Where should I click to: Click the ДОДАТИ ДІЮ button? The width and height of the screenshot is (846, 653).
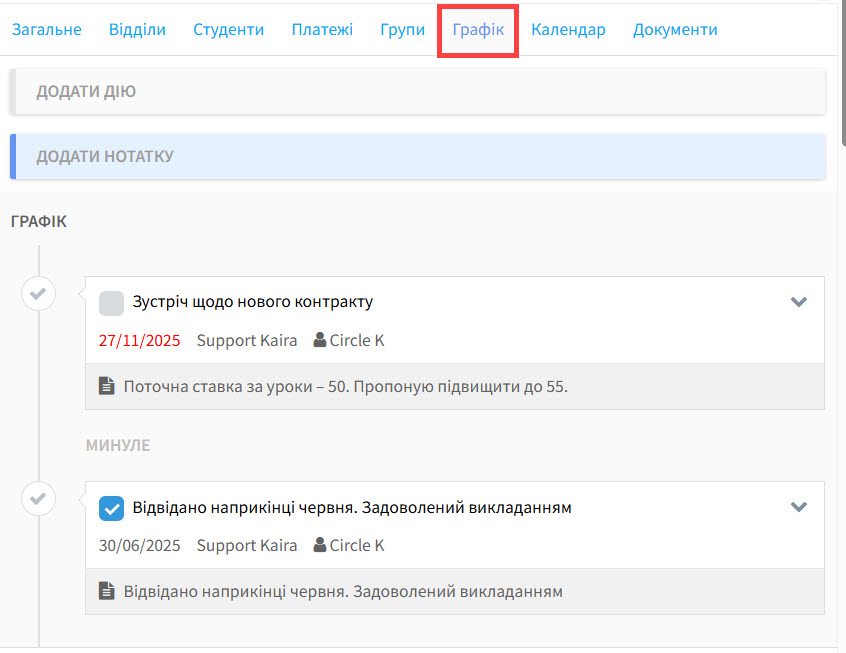418,92
